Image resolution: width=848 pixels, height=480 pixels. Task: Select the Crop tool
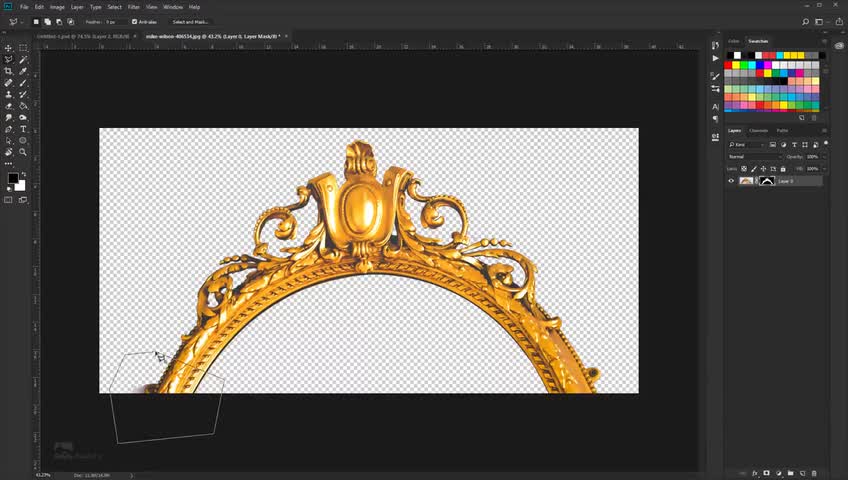8,71
